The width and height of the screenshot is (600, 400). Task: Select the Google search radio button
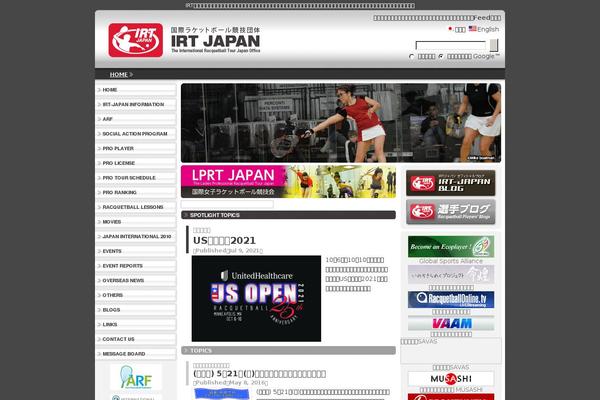(x=441, y=56)
